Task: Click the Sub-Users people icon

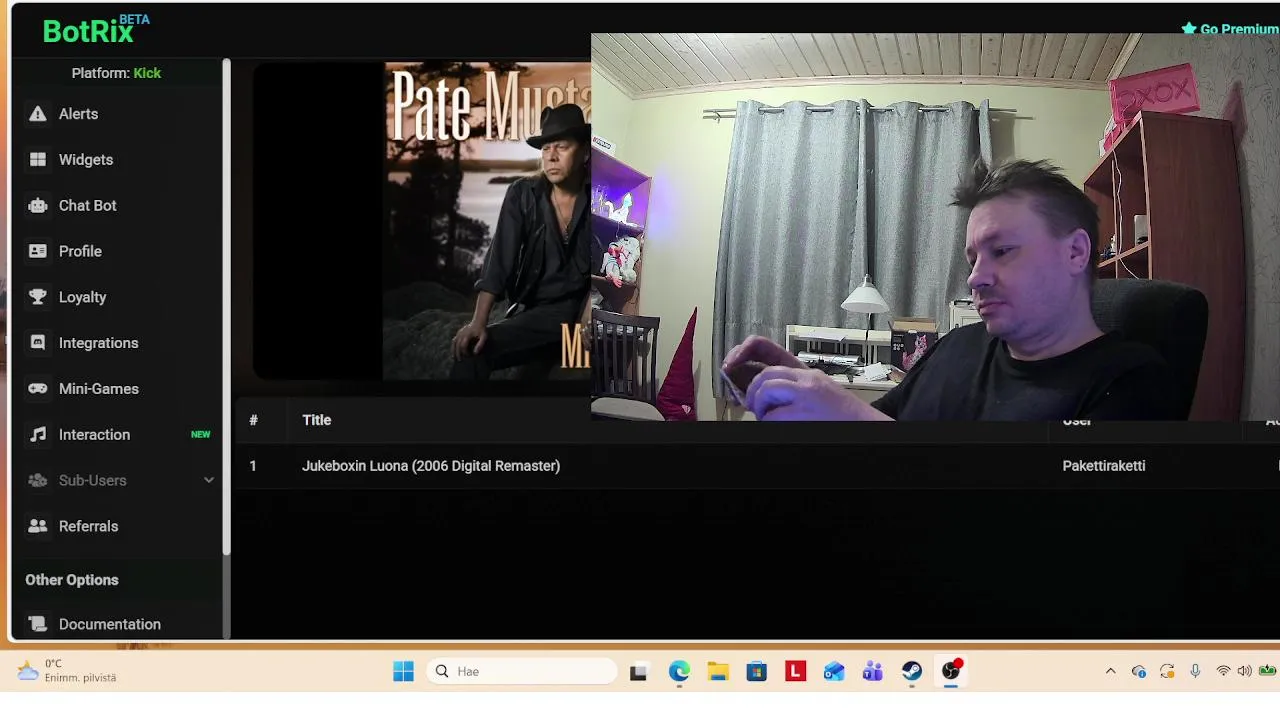Action: tap(38, 481)
